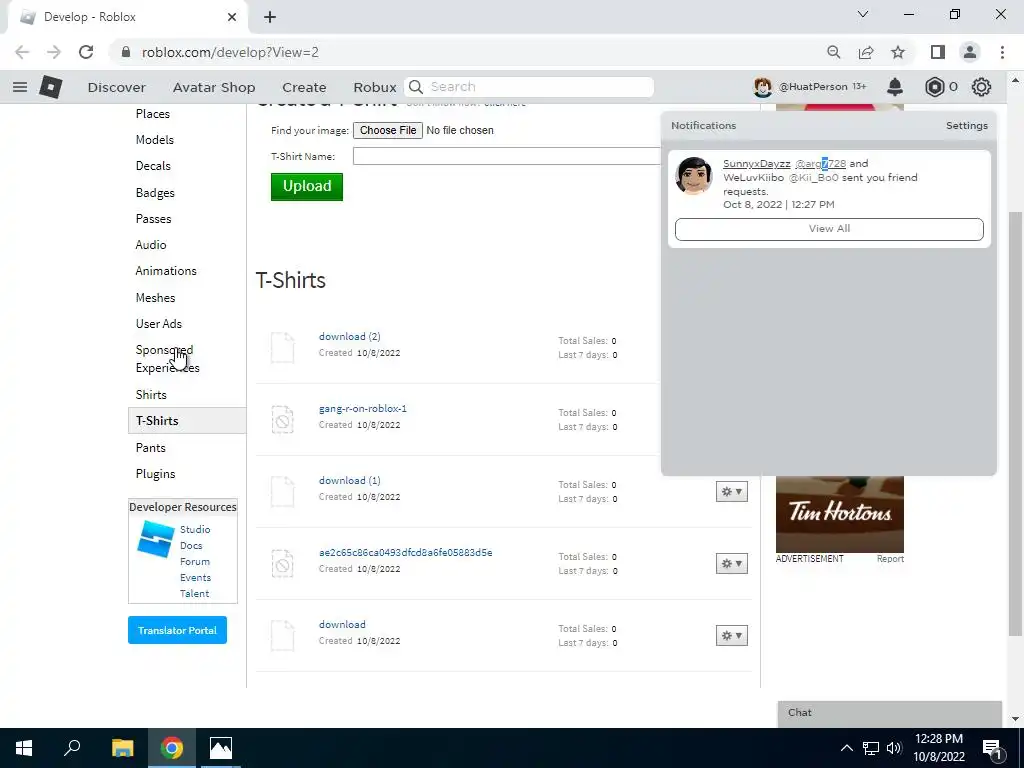Open gear dropdown for download item

pos(731,635)
